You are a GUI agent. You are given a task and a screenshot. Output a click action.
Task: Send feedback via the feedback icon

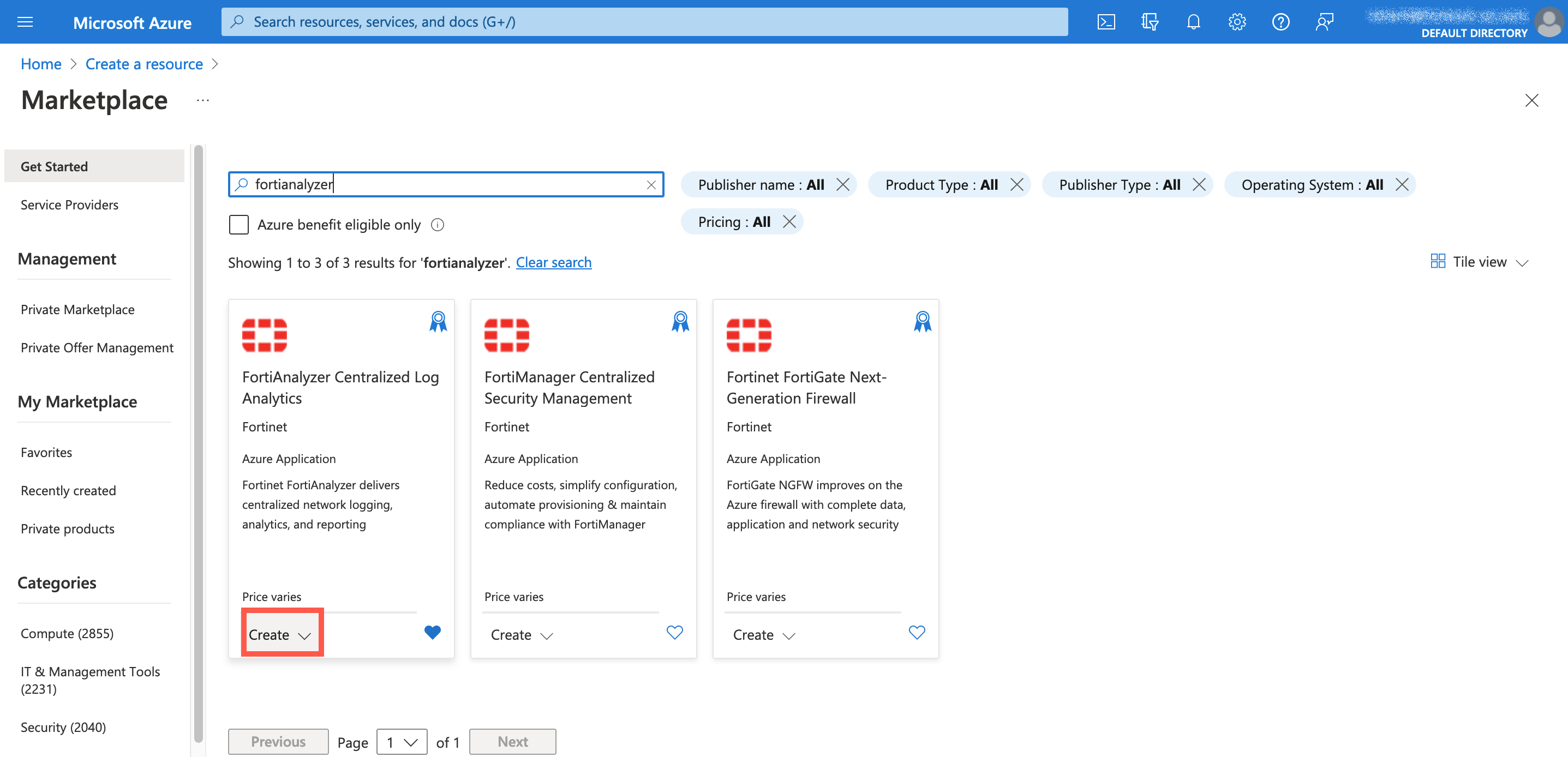(x=1325, y=21)
